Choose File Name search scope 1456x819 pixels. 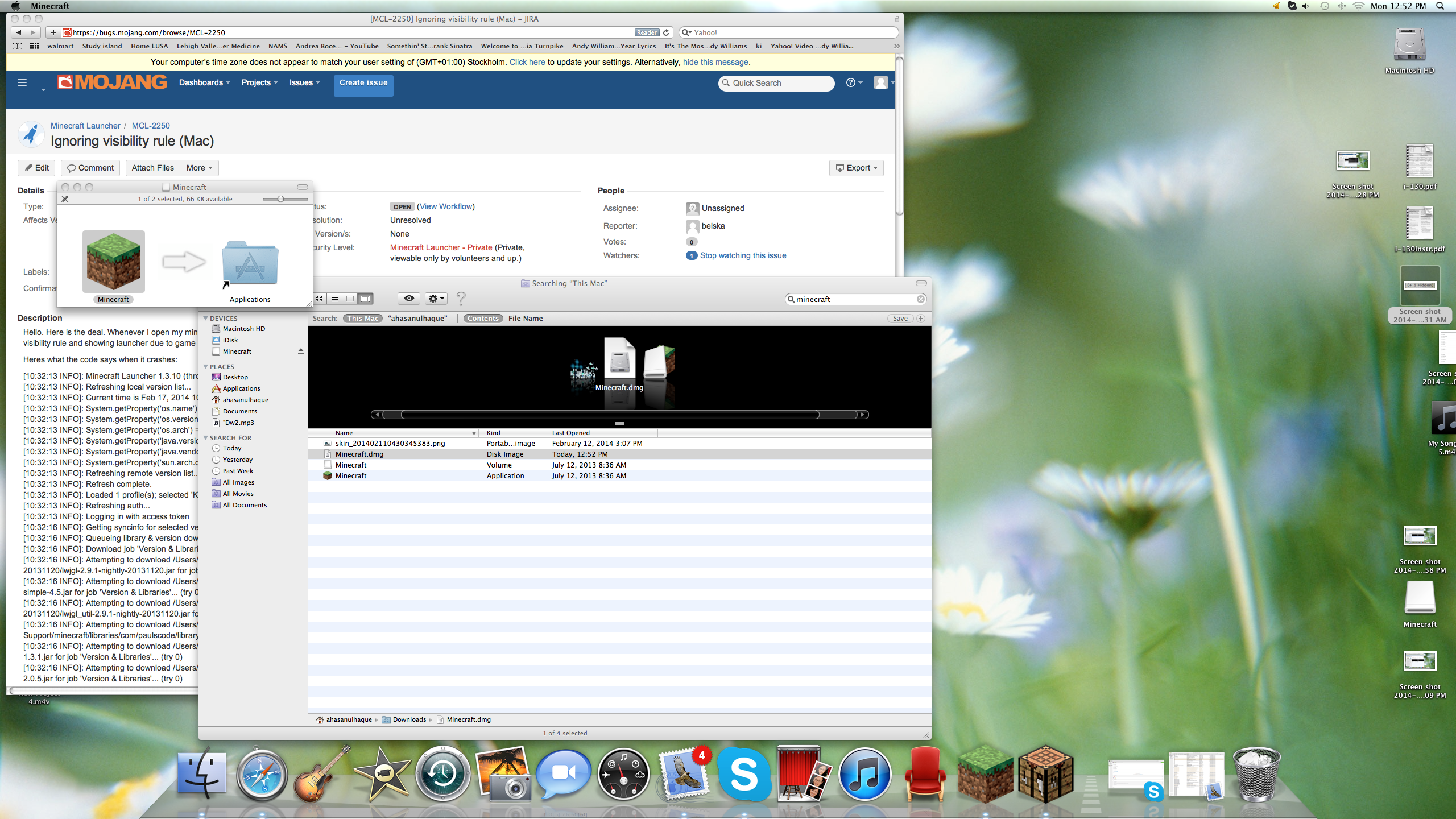pyautogui.click(x=526, y=318)
